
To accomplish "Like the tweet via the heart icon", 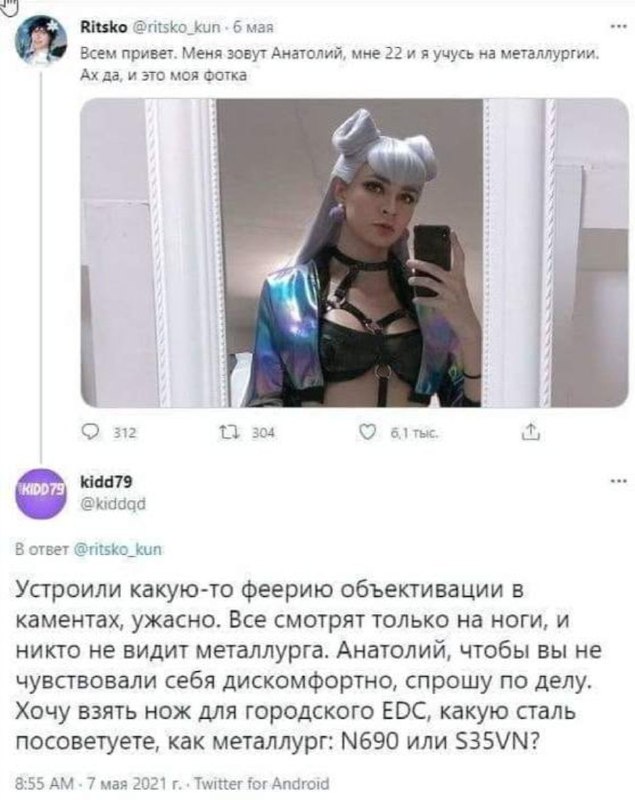I will click(x=367, y=433).
